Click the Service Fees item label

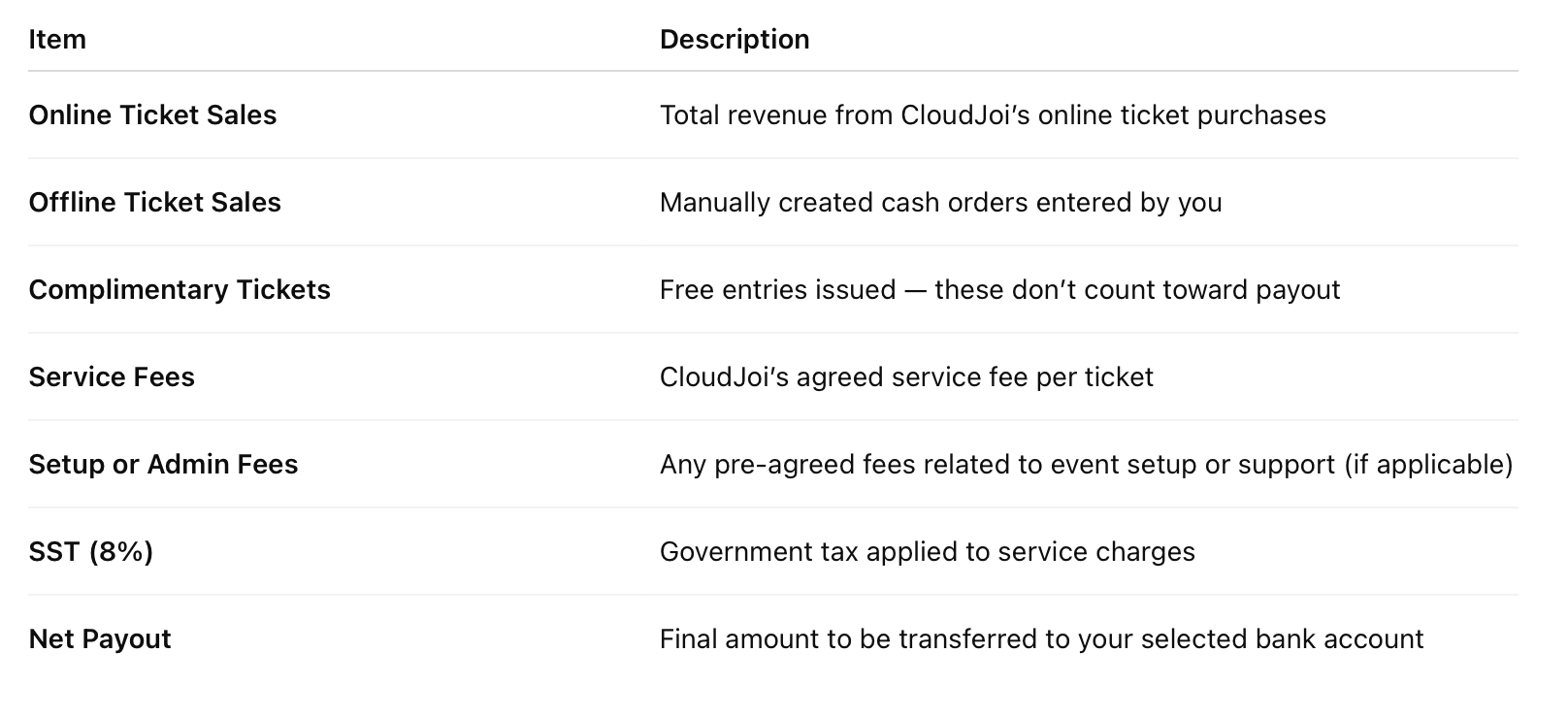[112, 377]
